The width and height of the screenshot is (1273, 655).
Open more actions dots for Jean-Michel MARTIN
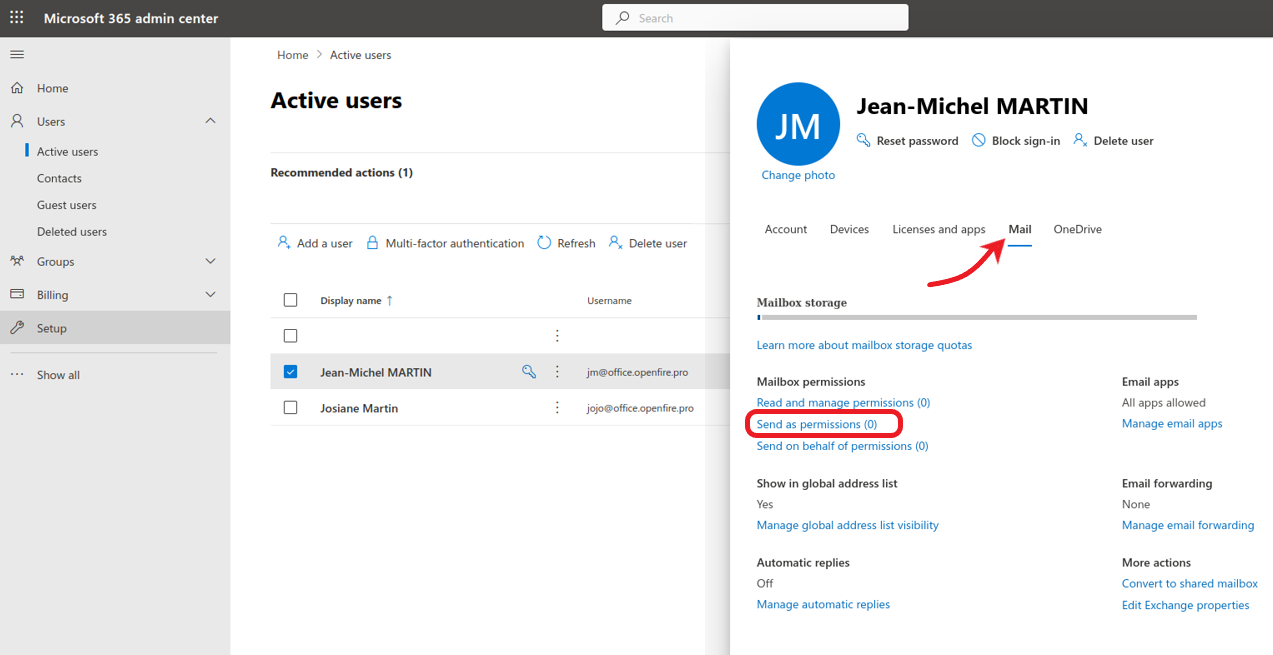(557, 372)
